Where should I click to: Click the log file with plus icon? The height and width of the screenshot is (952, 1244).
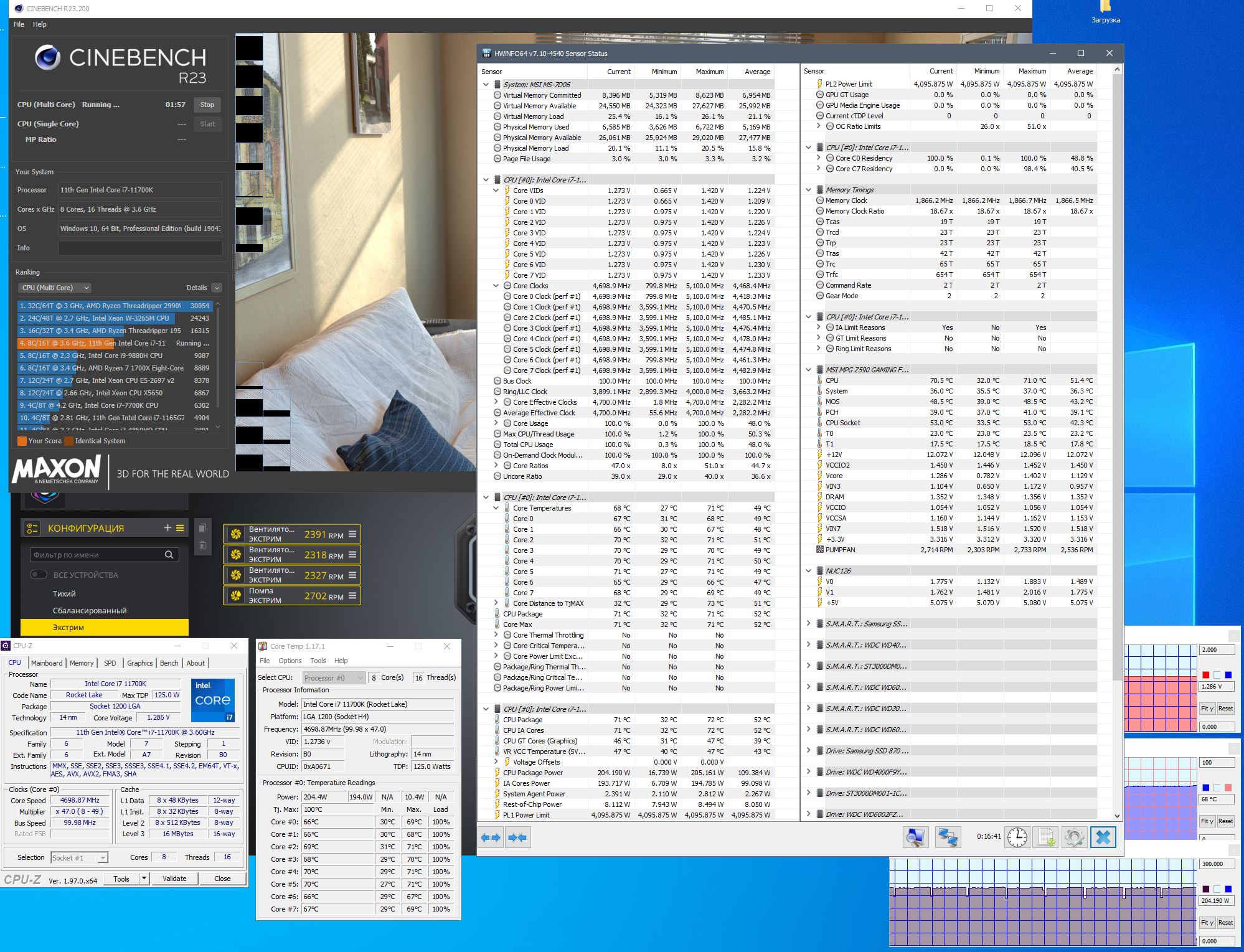point(1046,837)
